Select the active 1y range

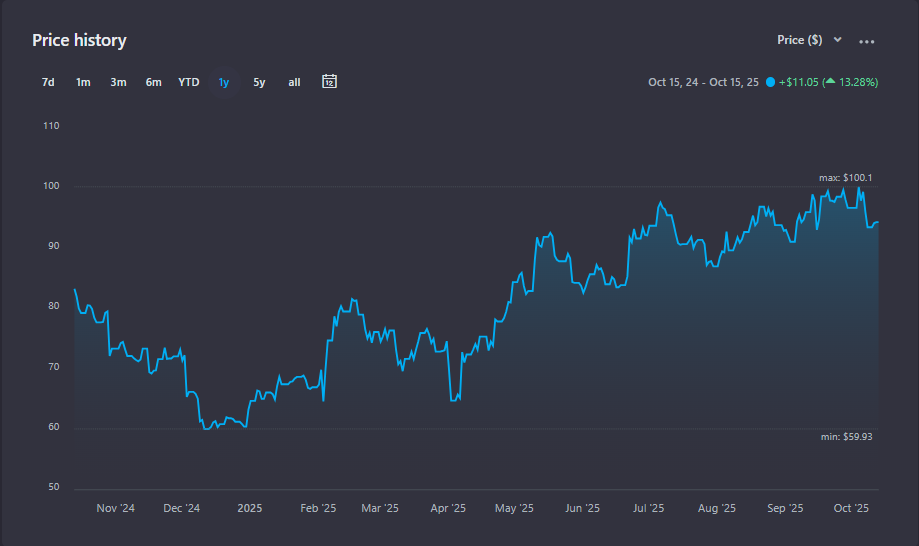click(224, 82)
